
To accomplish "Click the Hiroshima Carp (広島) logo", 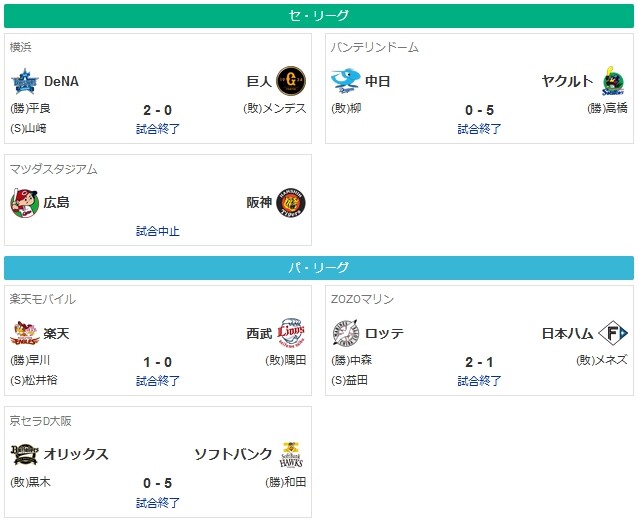I will click(x=24, y=203).
